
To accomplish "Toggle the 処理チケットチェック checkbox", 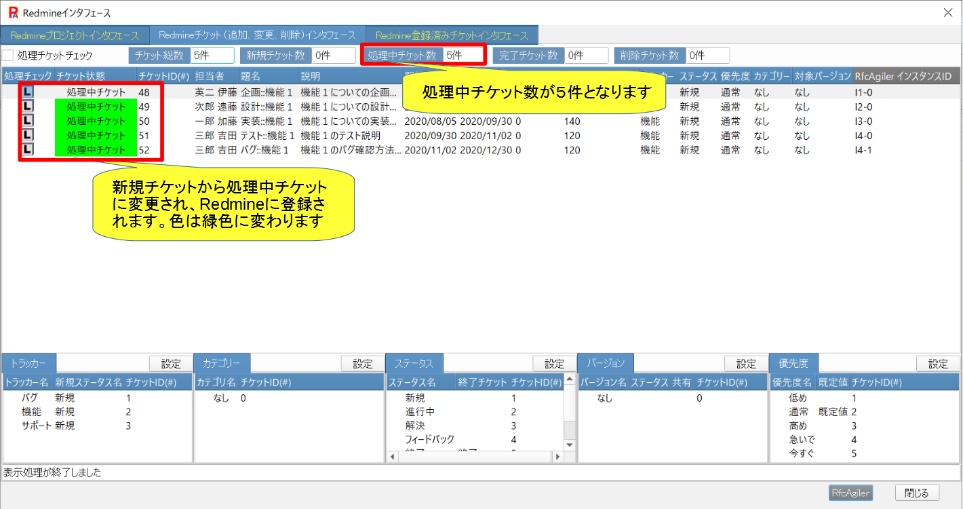I will point(8,55).
